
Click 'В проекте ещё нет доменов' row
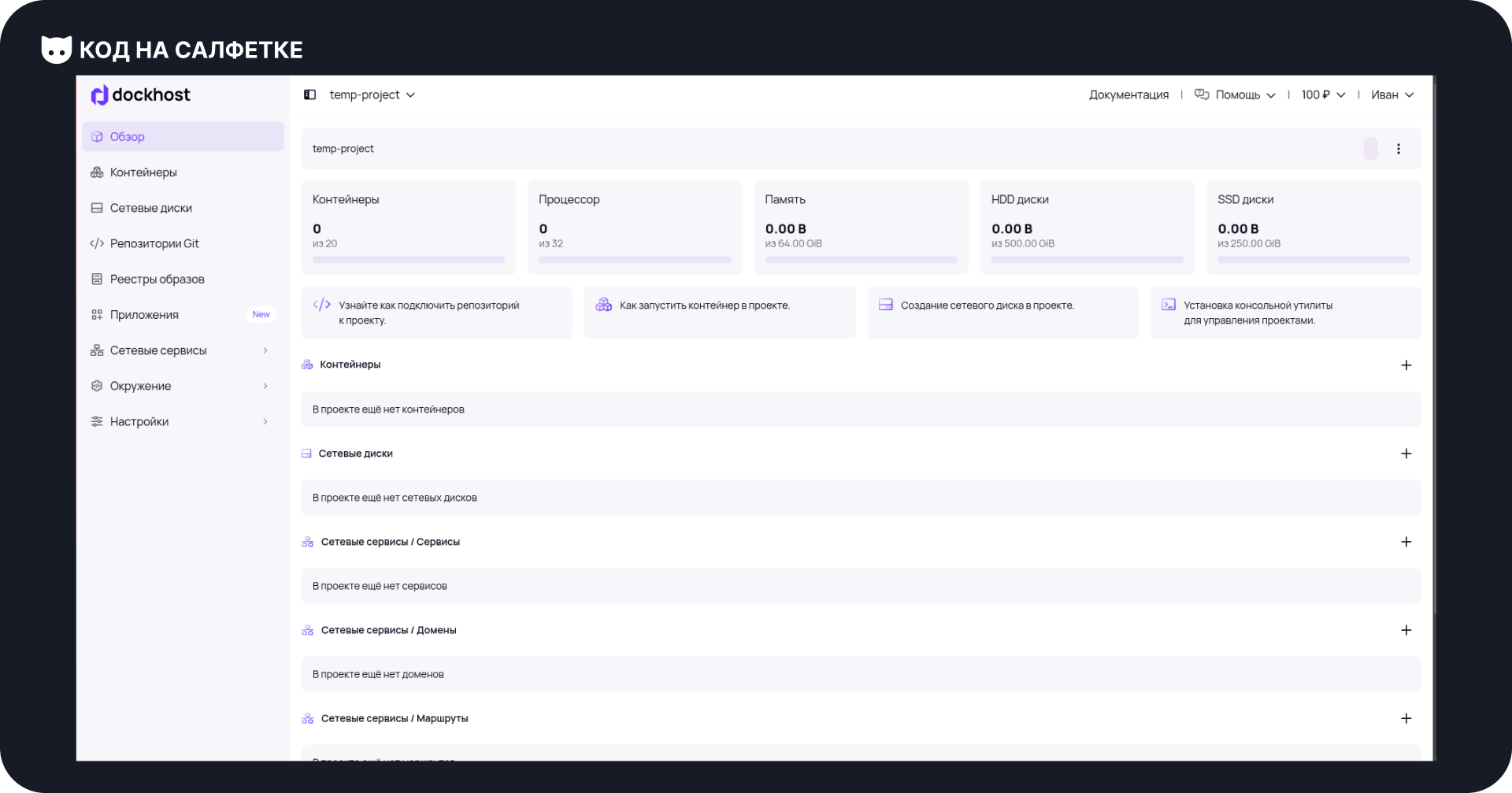[861, 674]
